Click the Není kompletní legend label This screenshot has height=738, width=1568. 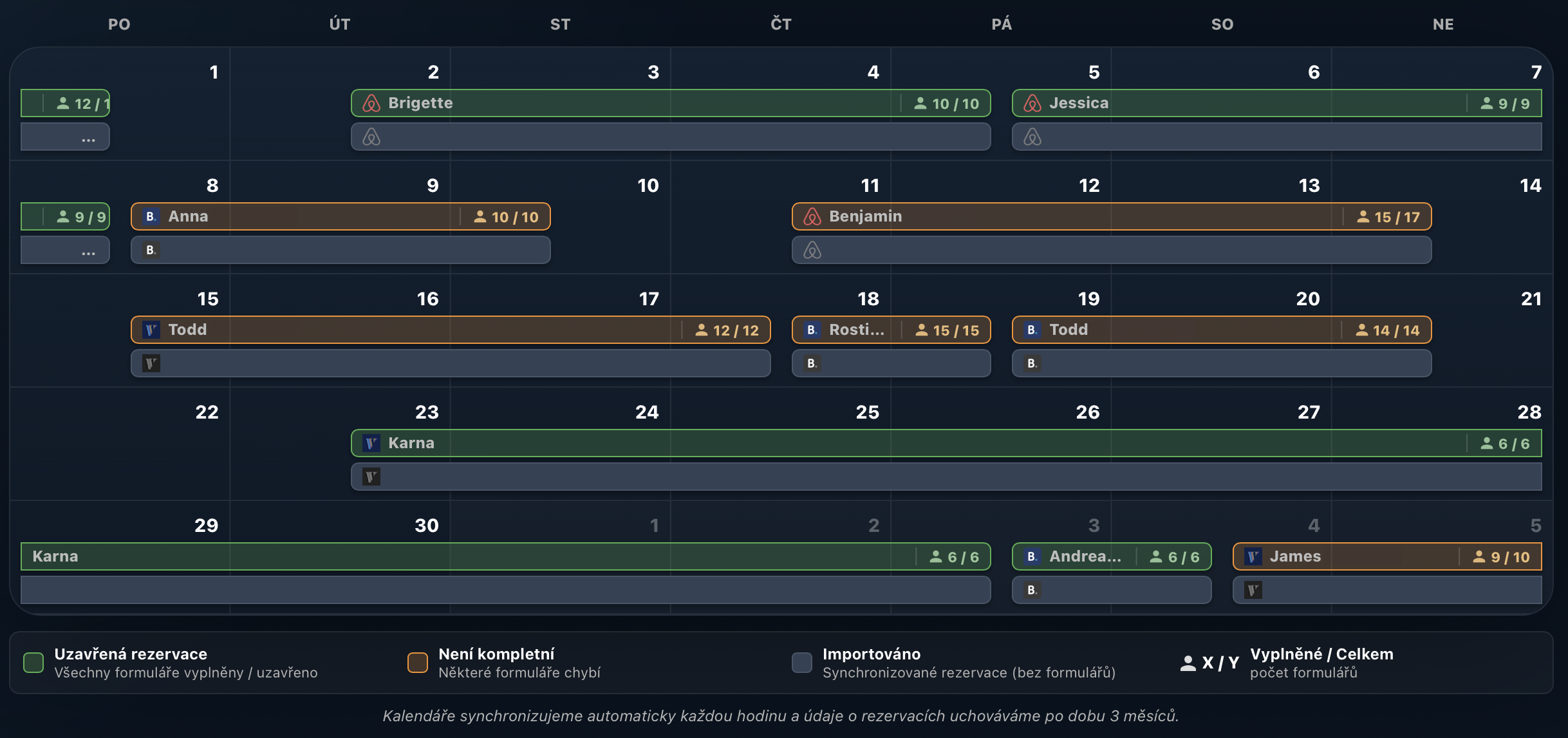click(496, 654)
